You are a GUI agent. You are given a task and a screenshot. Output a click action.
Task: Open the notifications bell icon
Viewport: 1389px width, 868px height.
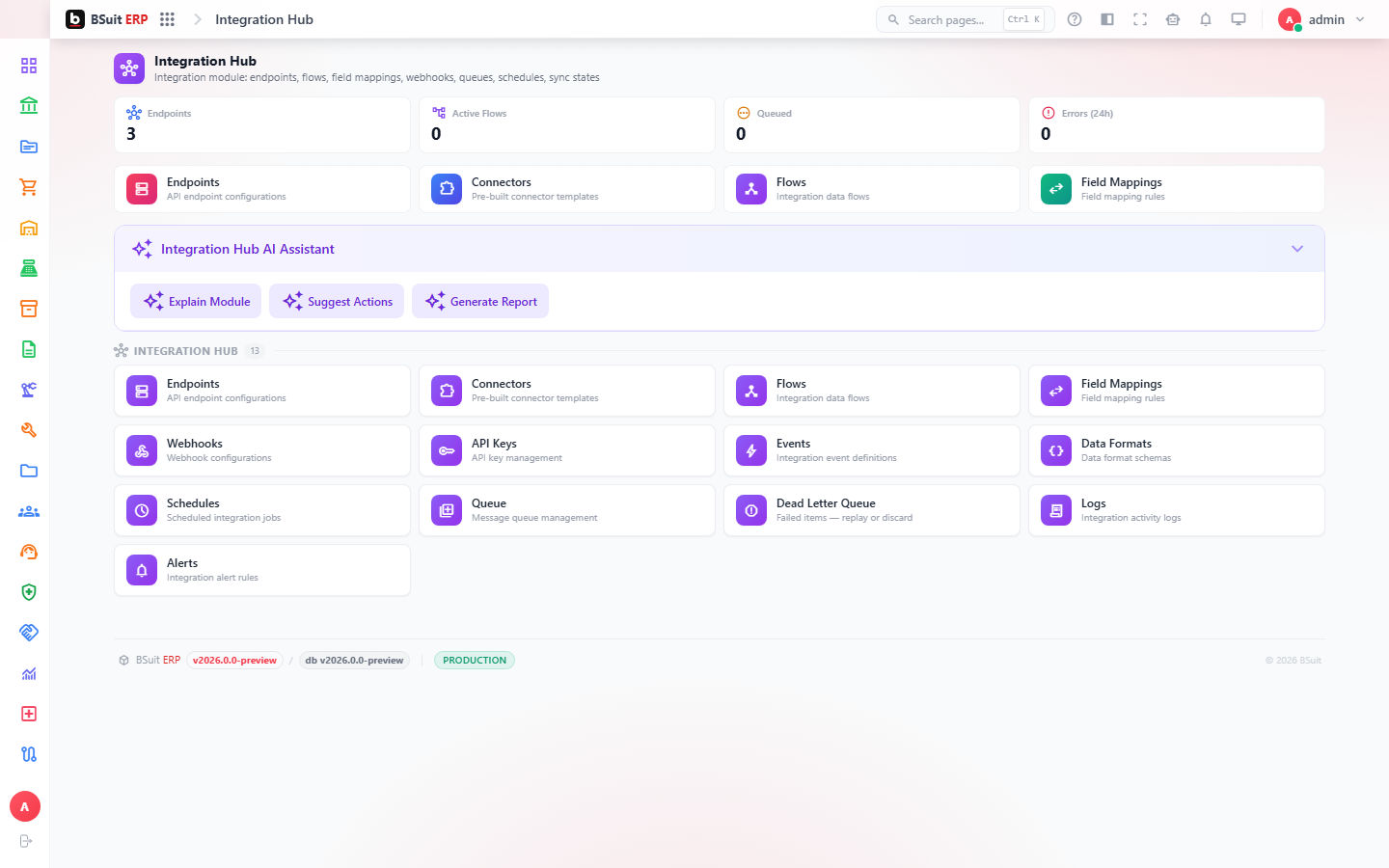click(1206, 19)
